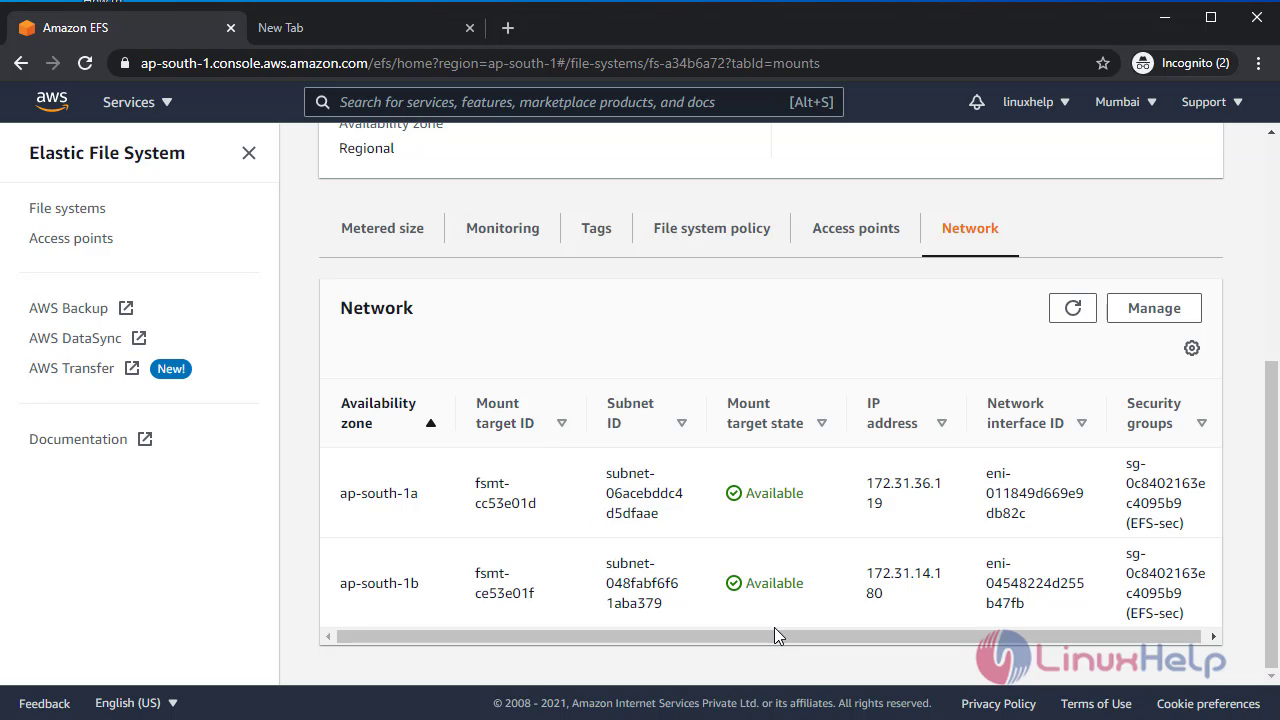
Task: Open a new browser tab with plus icon
Action: pos(508,28)
